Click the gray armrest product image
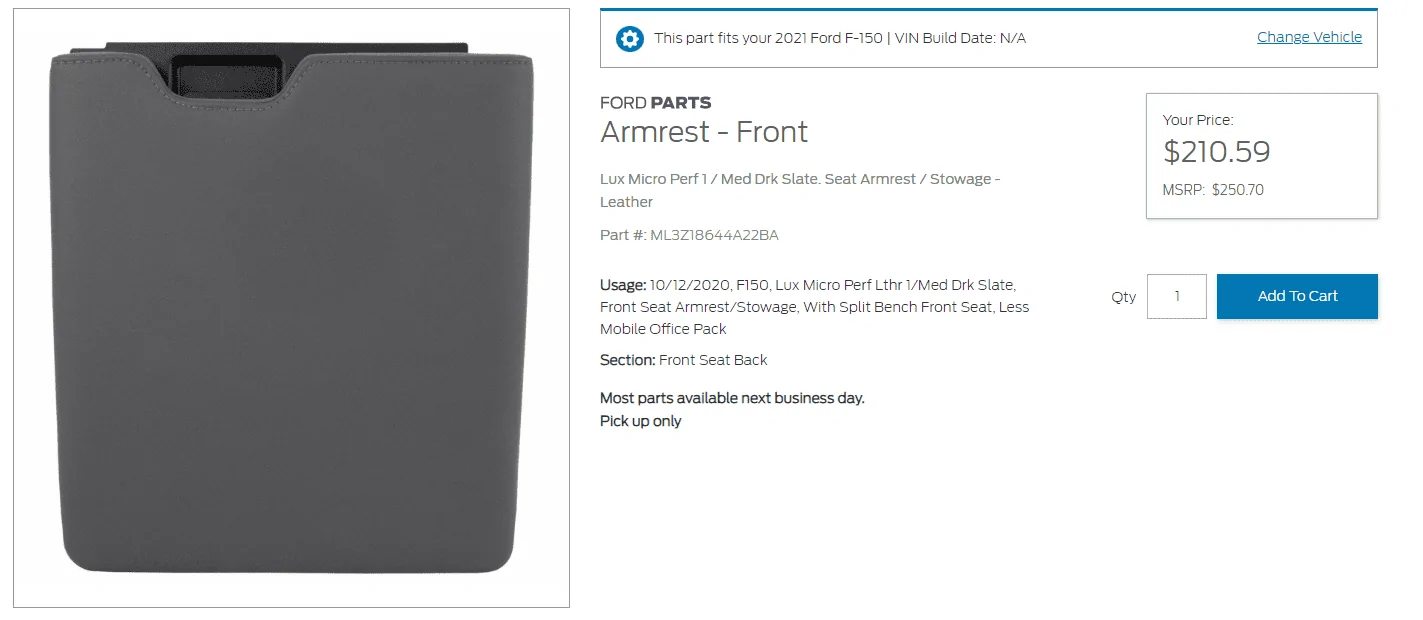Screen dimensions: 1423x620 291,330
